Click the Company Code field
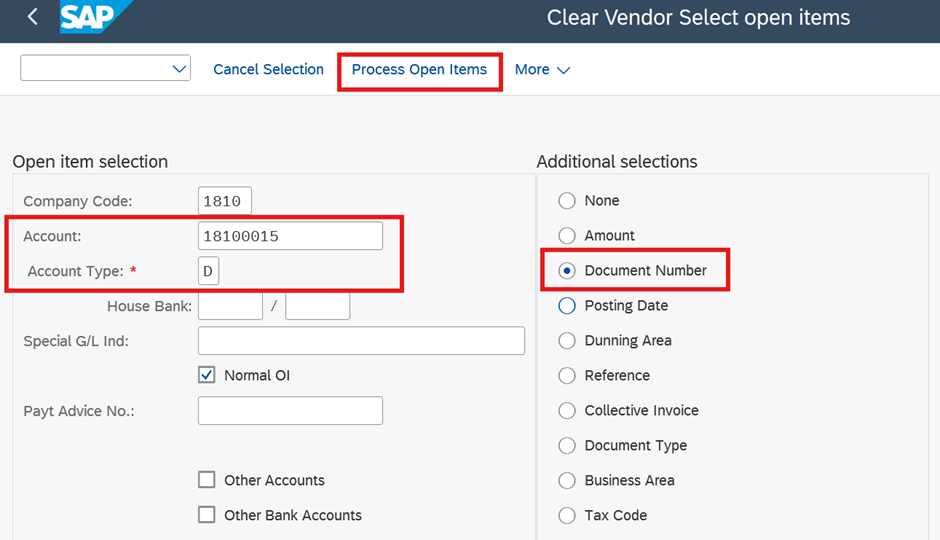 (225, 201)
